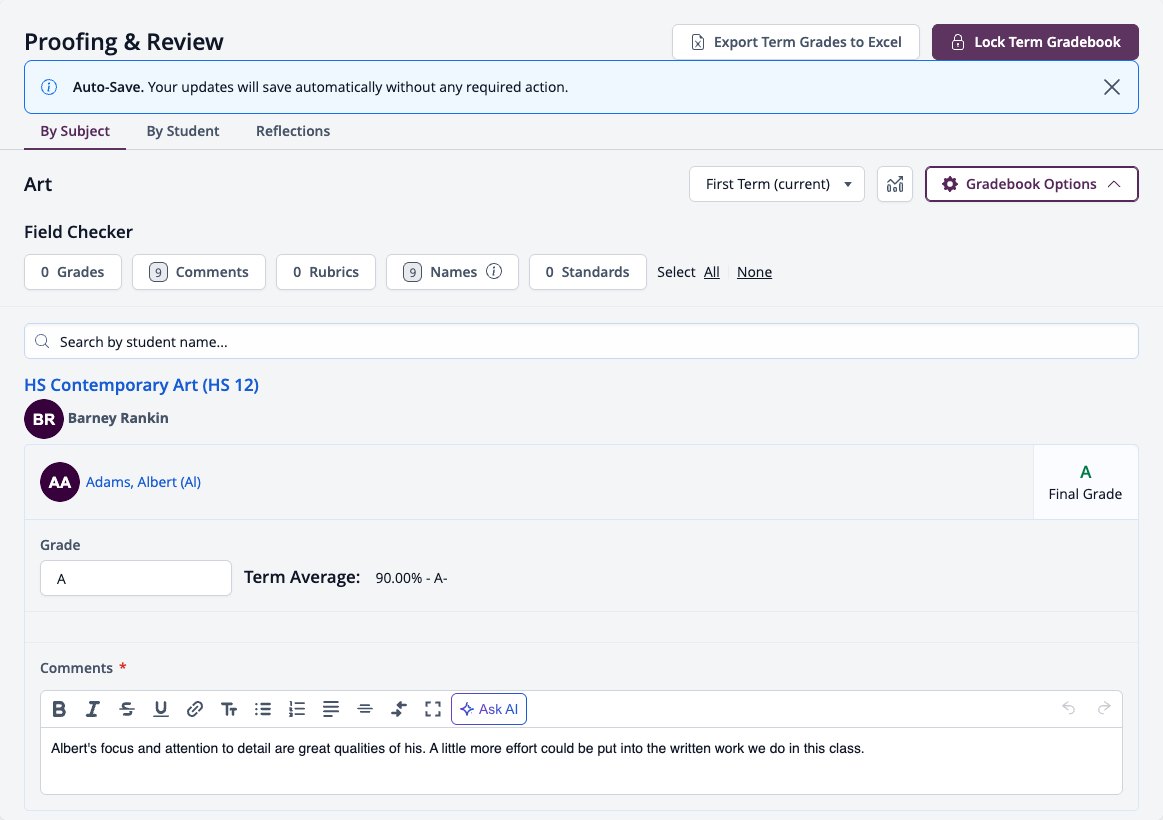Click Lock Term Gradebook button

click(1035, 42)
